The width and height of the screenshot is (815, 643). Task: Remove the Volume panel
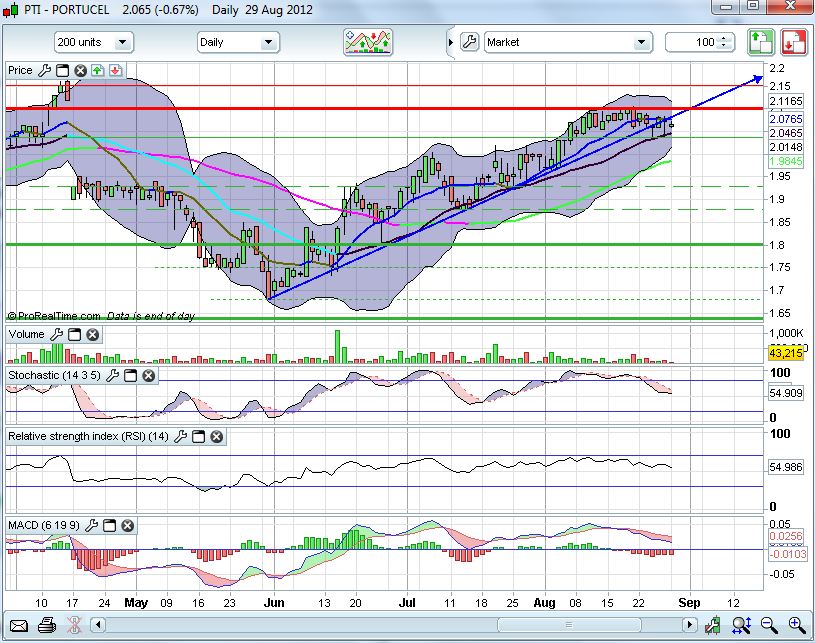pyautogui.click(x=93, y=334)
